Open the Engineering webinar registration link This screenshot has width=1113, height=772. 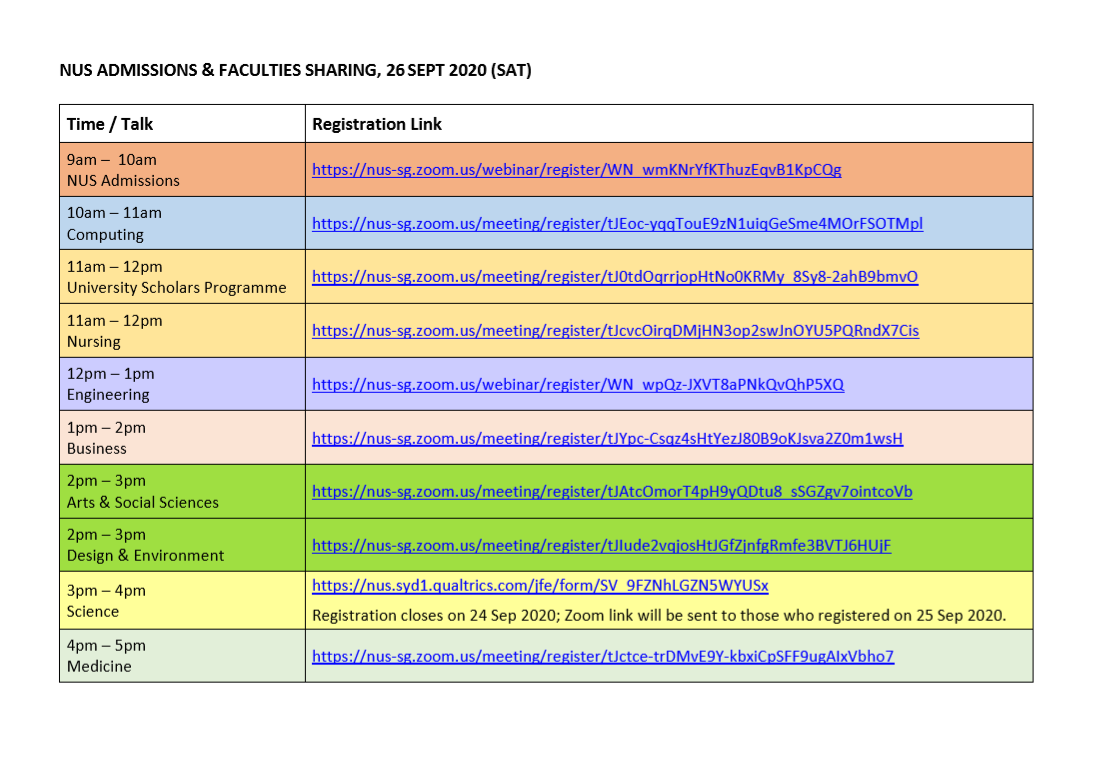coord(578,385)
